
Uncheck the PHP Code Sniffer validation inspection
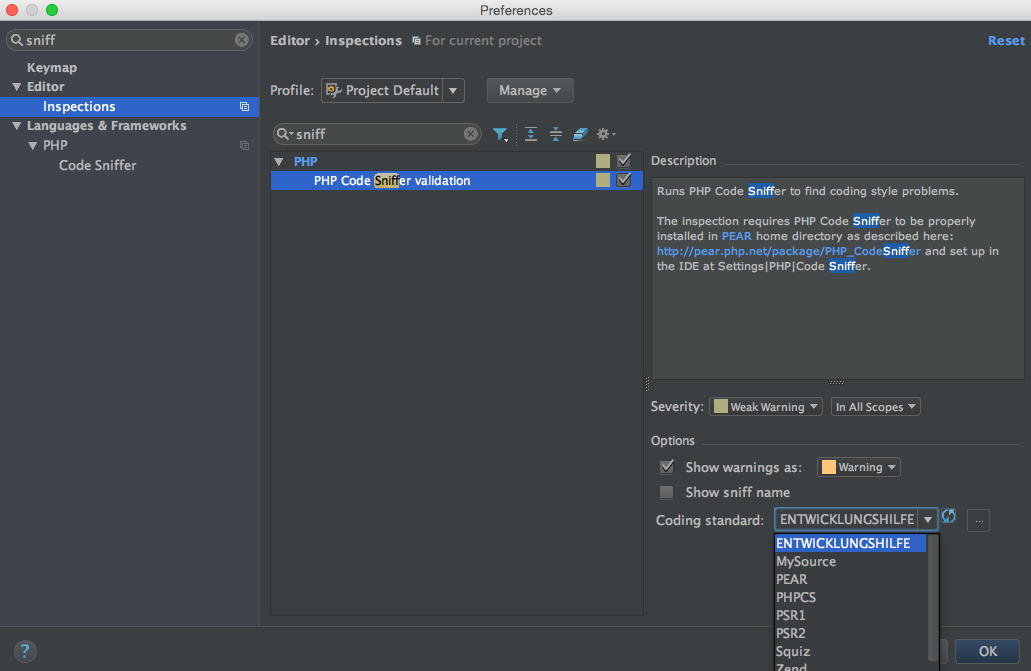click(x=625, y=180)
